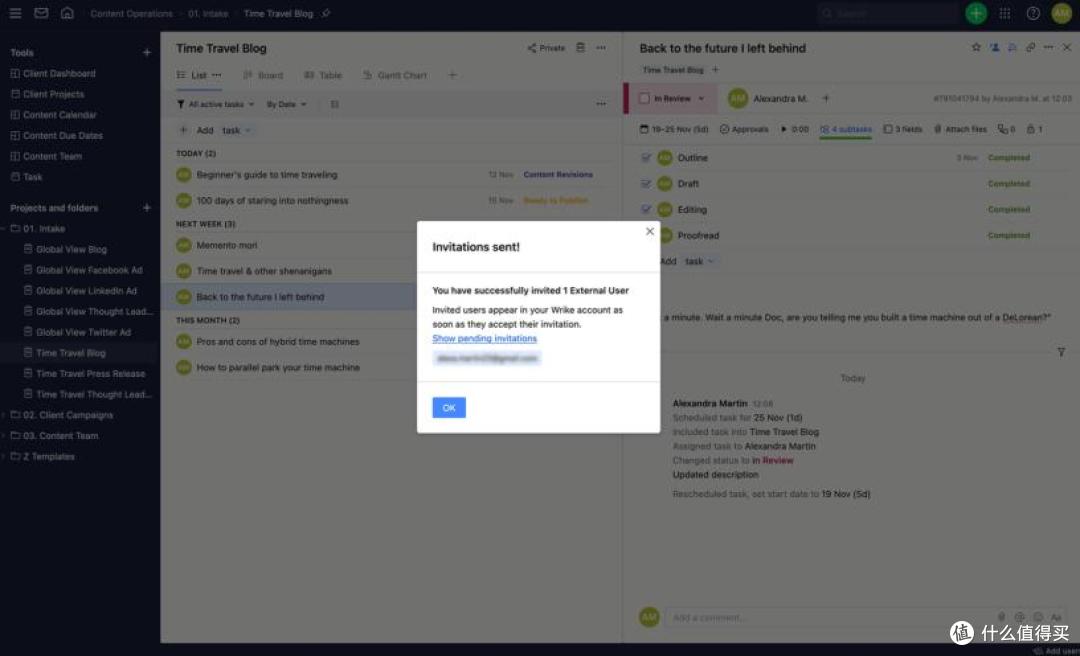Screen dimensions: 1080x656
Task: Open the activity stream filter icon
Action: 1061,352
